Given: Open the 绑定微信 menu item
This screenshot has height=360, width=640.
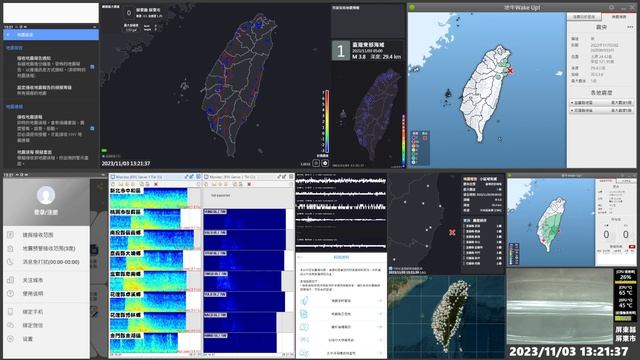Looking at the screenshot, I should click(x=47, y=325).
